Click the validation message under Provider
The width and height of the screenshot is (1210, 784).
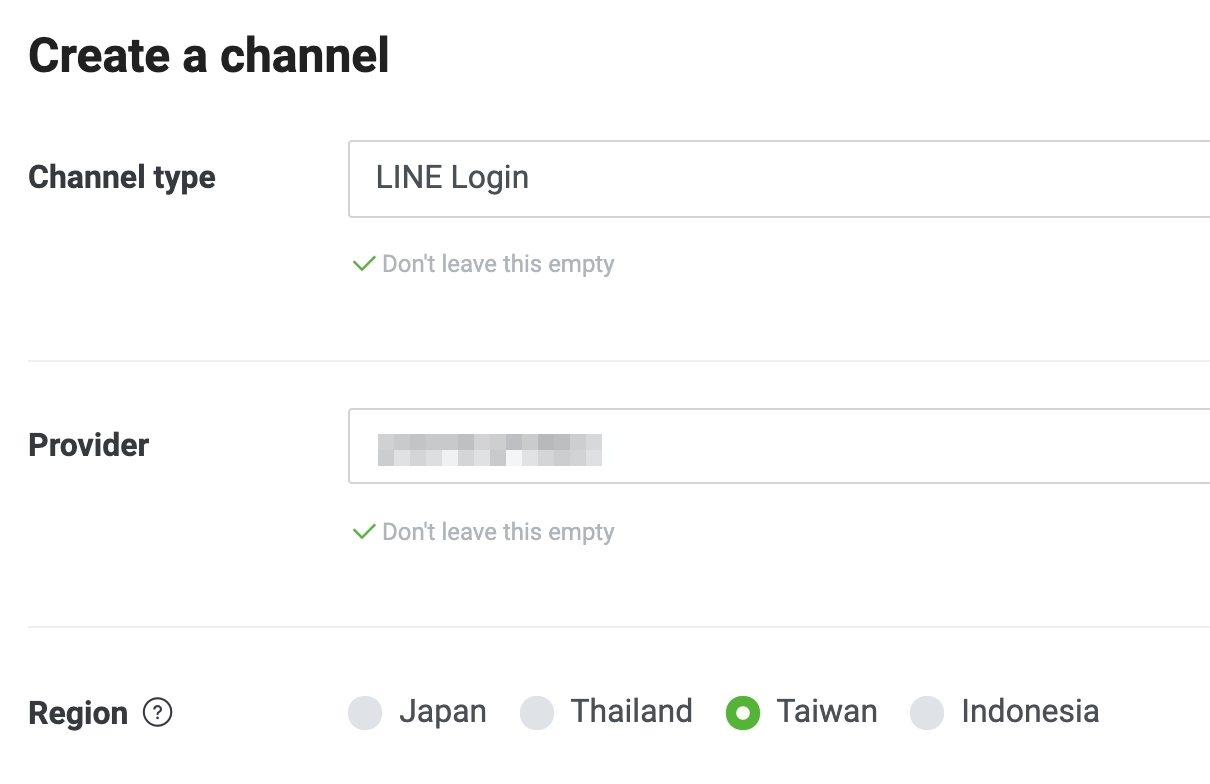coord(484,532)
